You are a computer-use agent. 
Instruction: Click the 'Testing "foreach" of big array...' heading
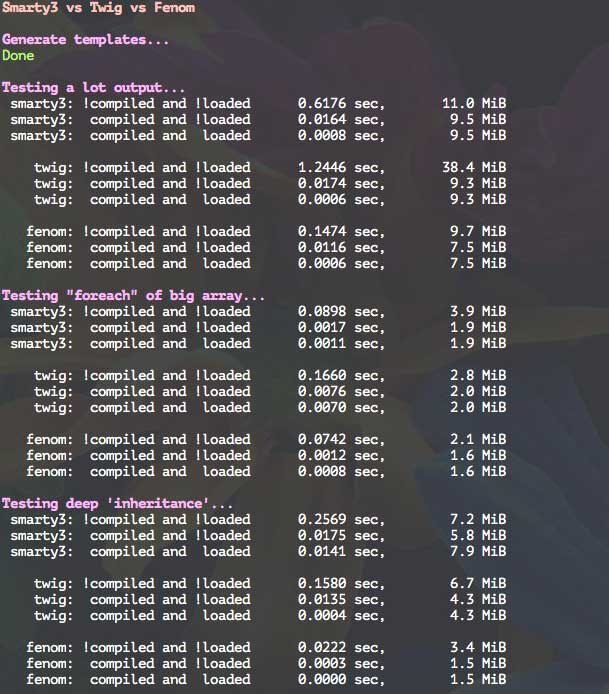tap(133, 295)
